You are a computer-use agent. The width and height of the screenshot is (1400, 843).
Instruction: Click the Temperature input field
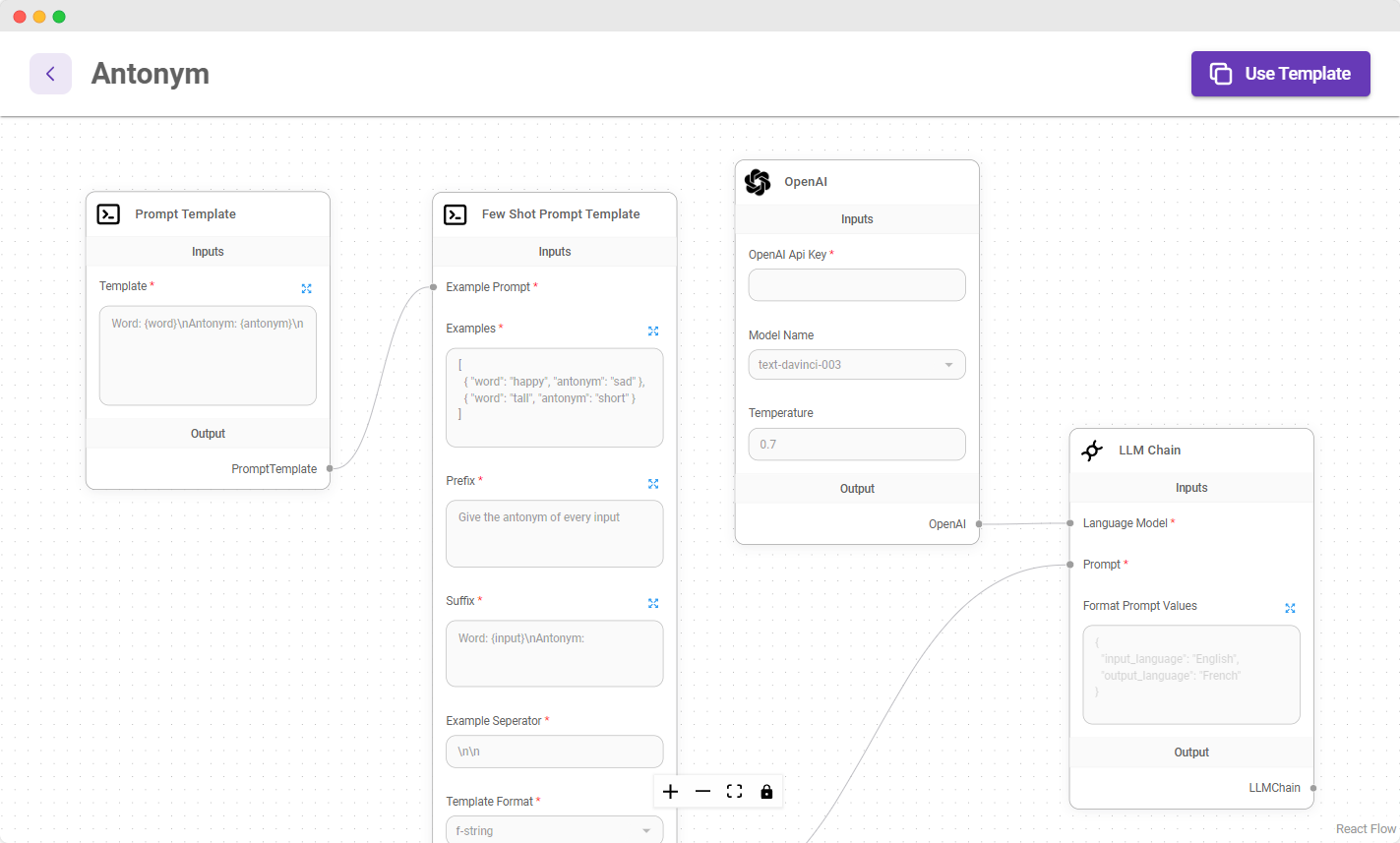coord(857,445)
